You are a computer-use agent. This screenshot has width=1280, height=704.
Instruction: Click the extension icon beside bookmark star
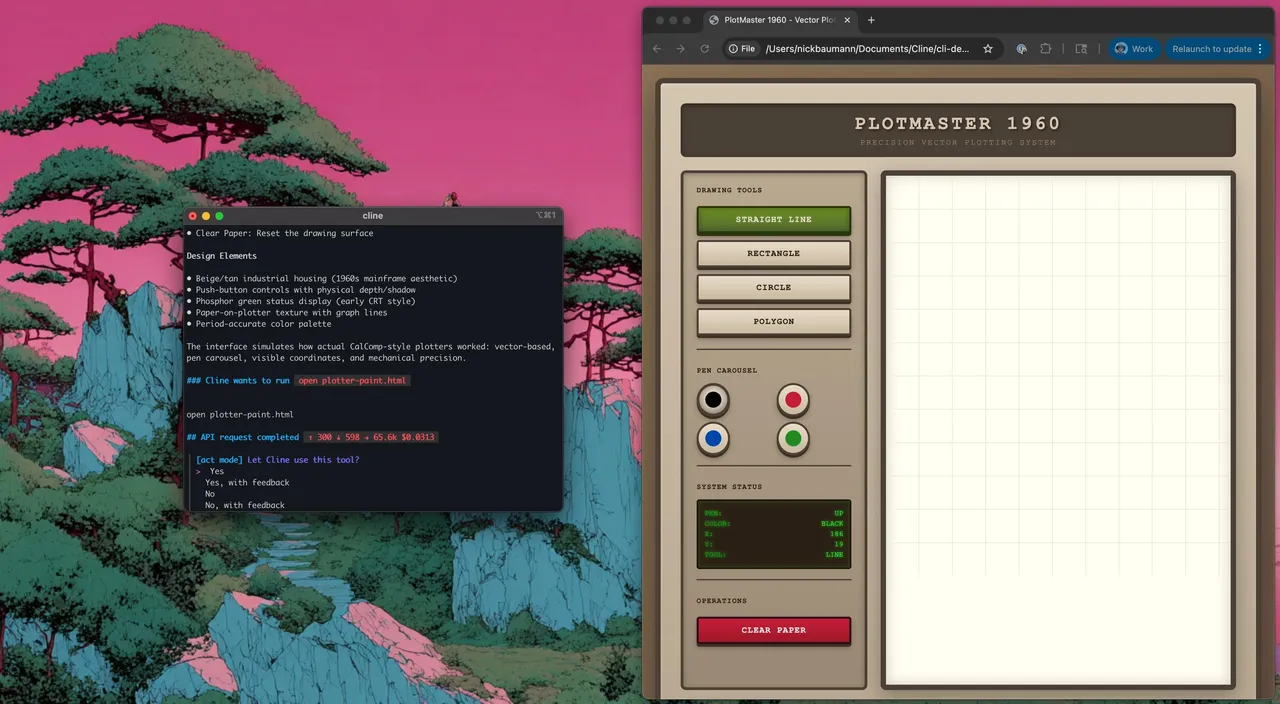point(1021,48)
